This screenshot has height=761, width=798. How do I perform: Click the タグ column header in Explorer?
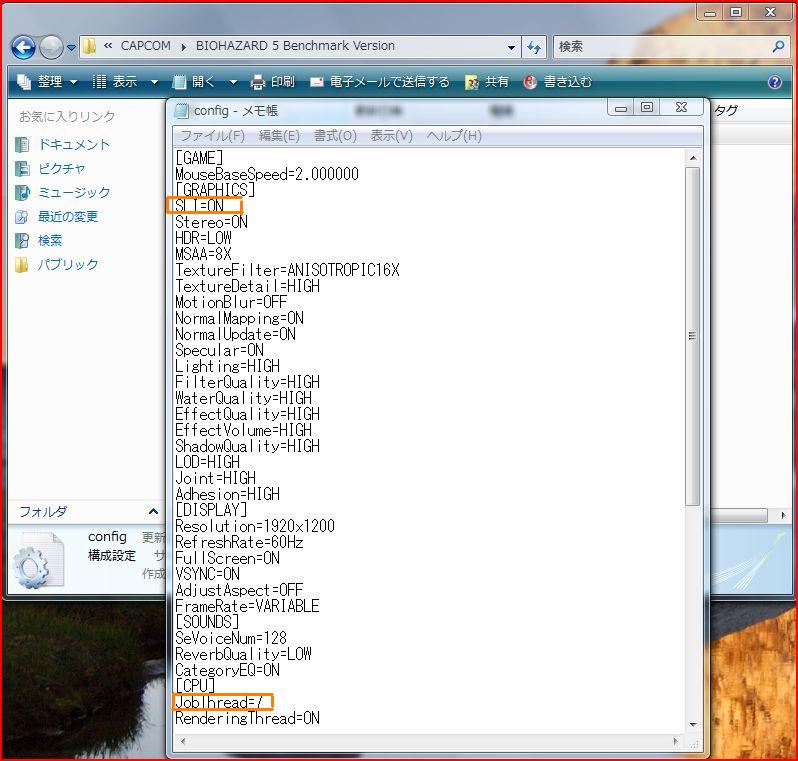coord(726,110)
